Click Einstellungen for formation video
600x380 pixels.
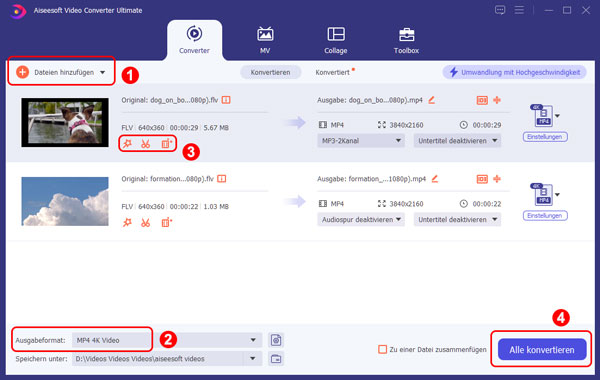pyautogui.click(x=545, y=215)
